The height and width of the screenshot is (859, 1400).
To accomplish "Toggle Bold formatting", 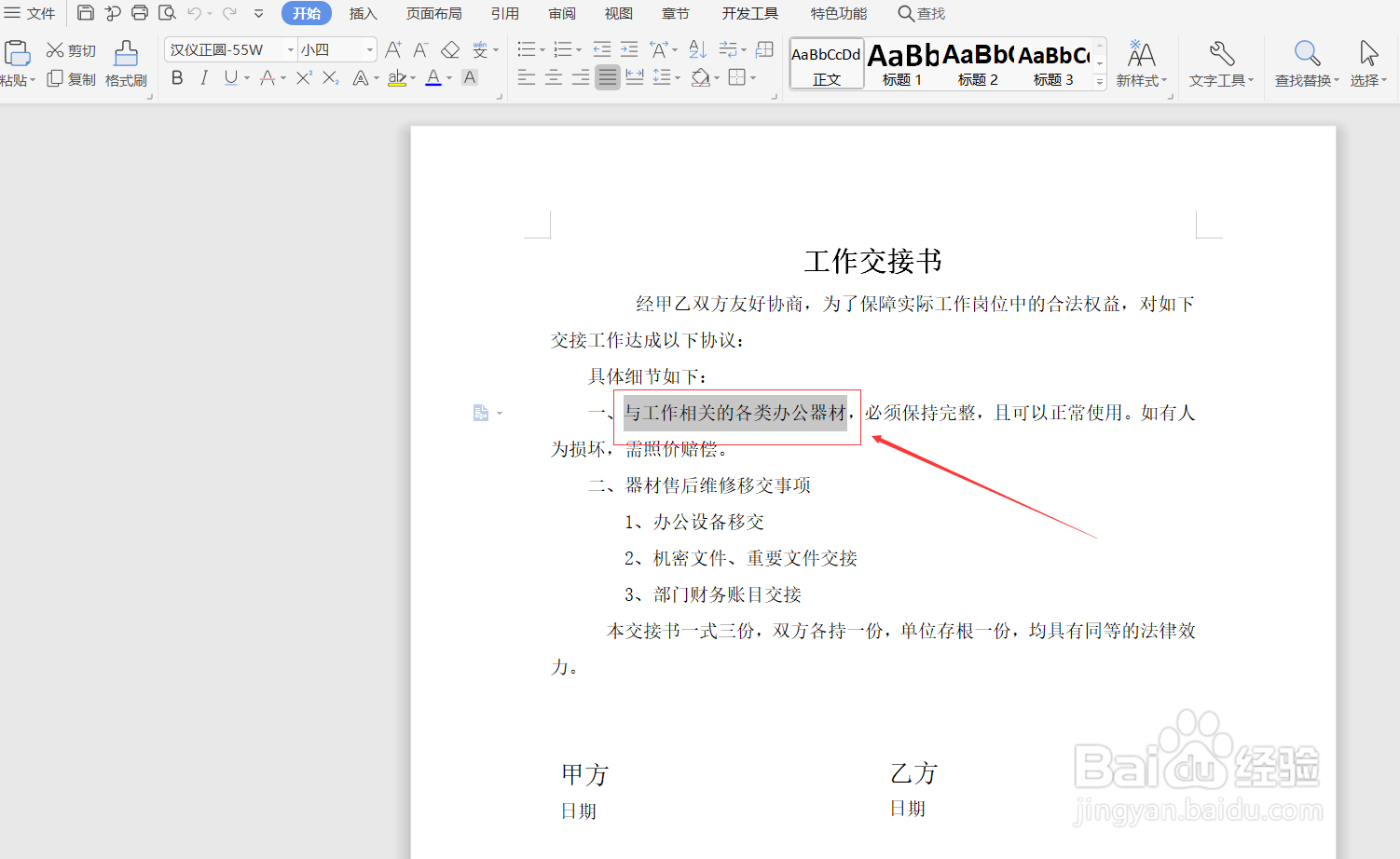I will 177,78.
